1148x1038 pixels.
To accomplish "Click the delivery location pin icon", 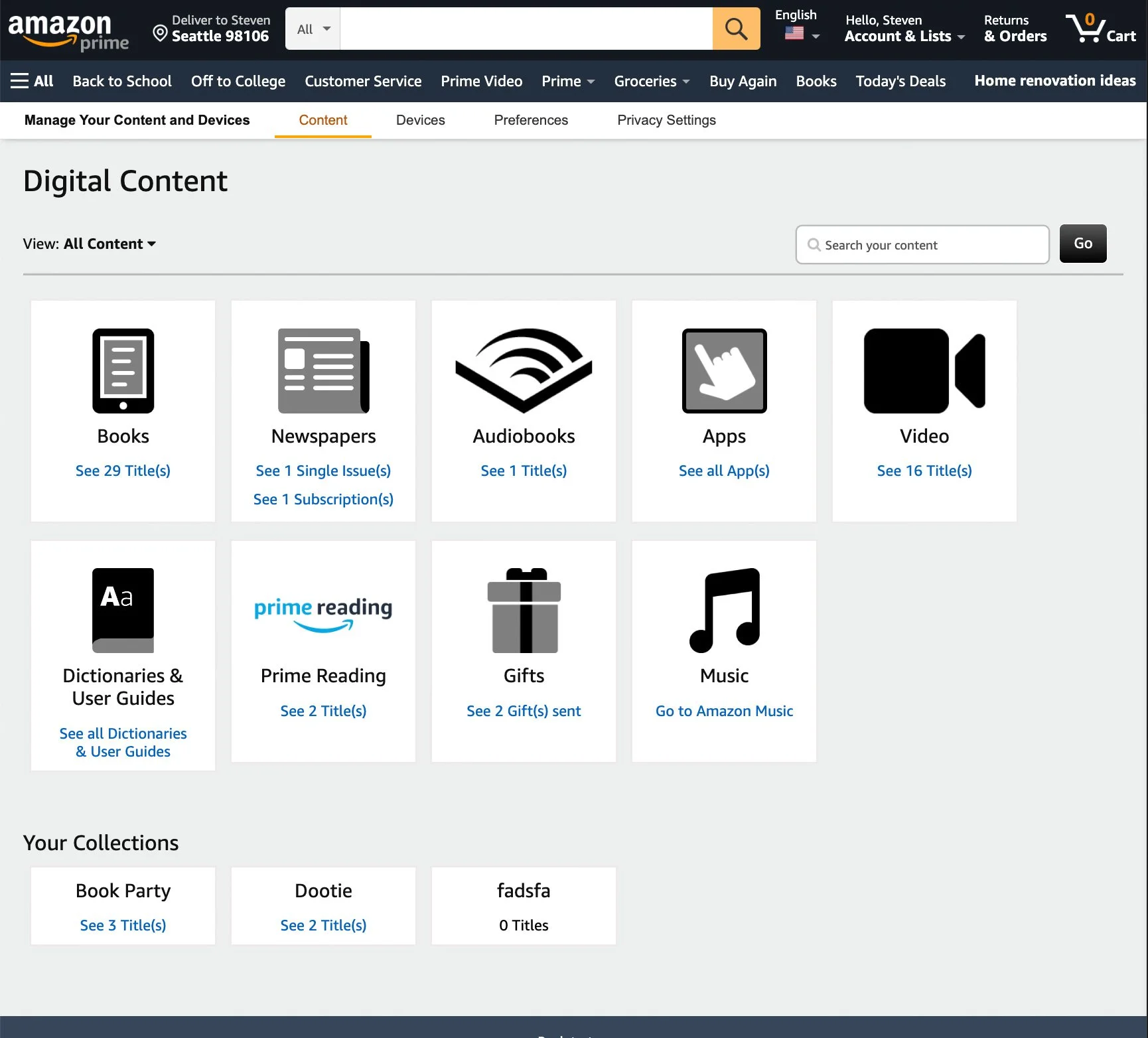I will [160, 33].
